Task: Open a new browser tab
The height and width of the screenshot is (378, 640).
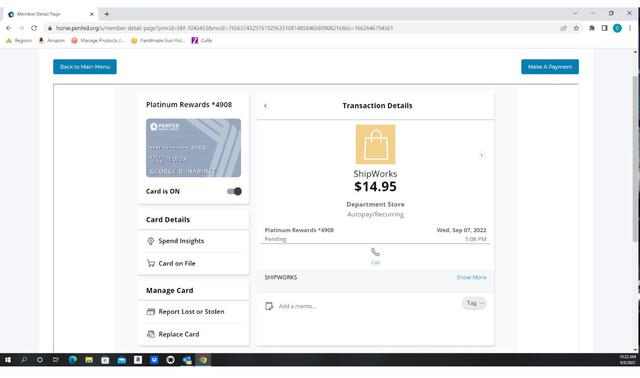Action: tap(107, 14)
